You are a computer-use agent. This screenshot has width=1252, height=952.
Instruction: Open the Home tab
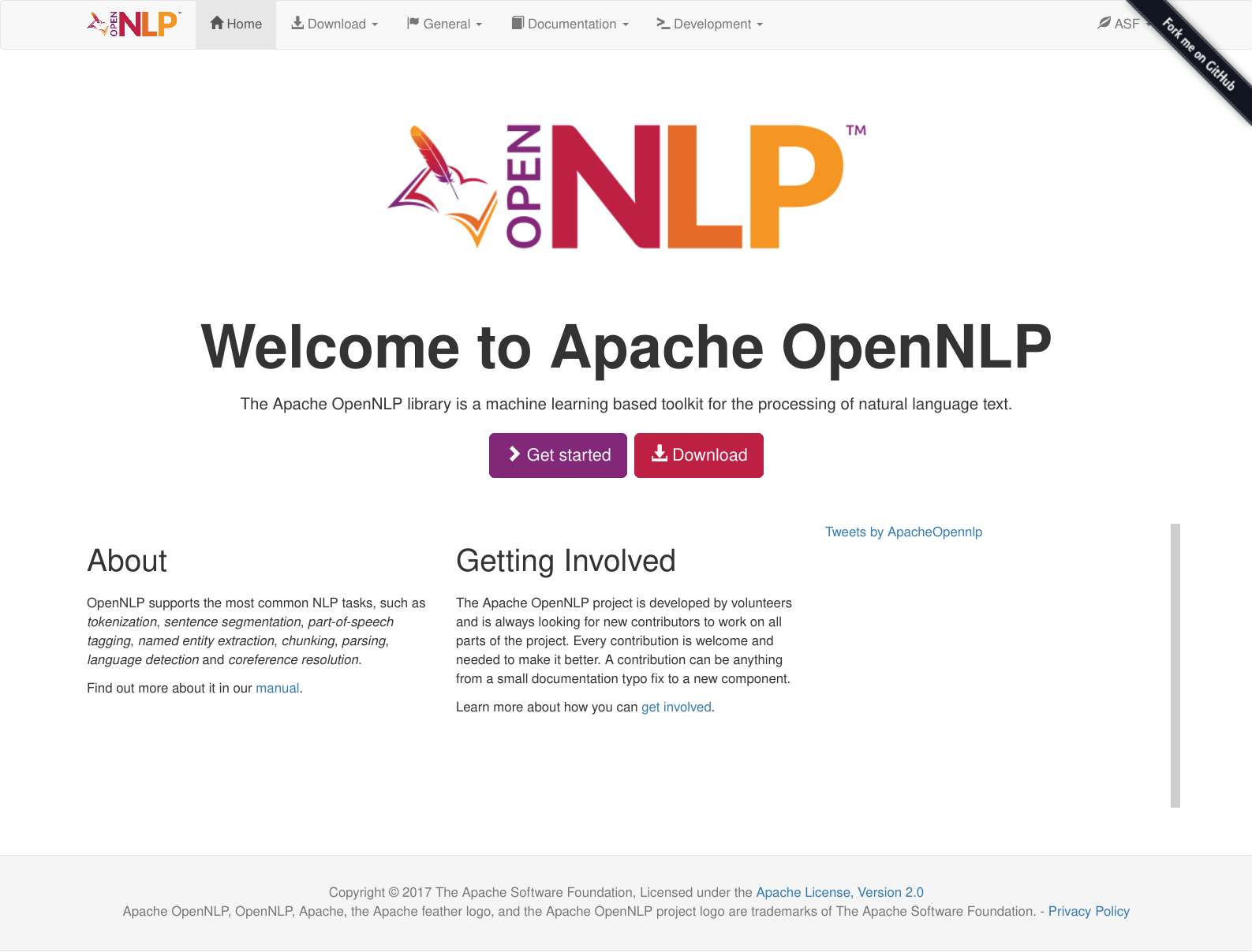coord(236,24)
